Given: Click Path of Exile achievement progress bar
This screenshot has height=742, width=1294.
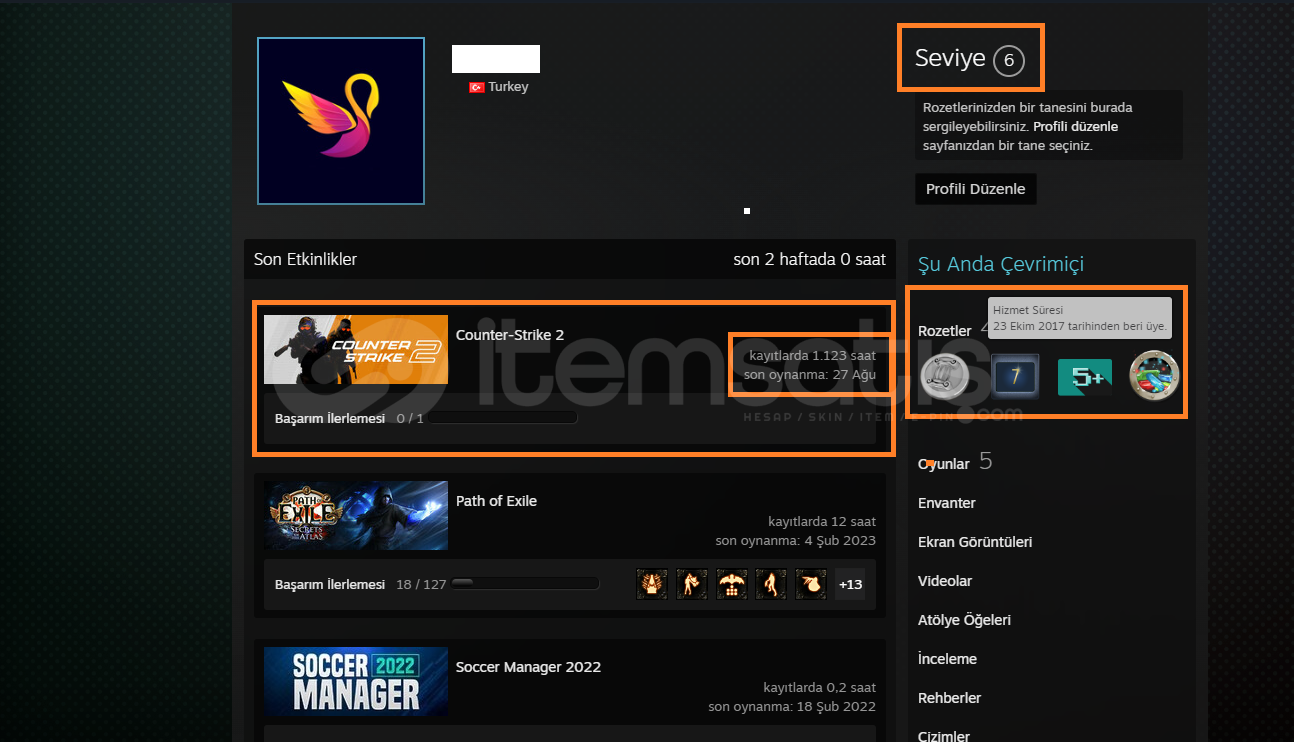Looking at the screenshot, I should (x=525, y=584).
